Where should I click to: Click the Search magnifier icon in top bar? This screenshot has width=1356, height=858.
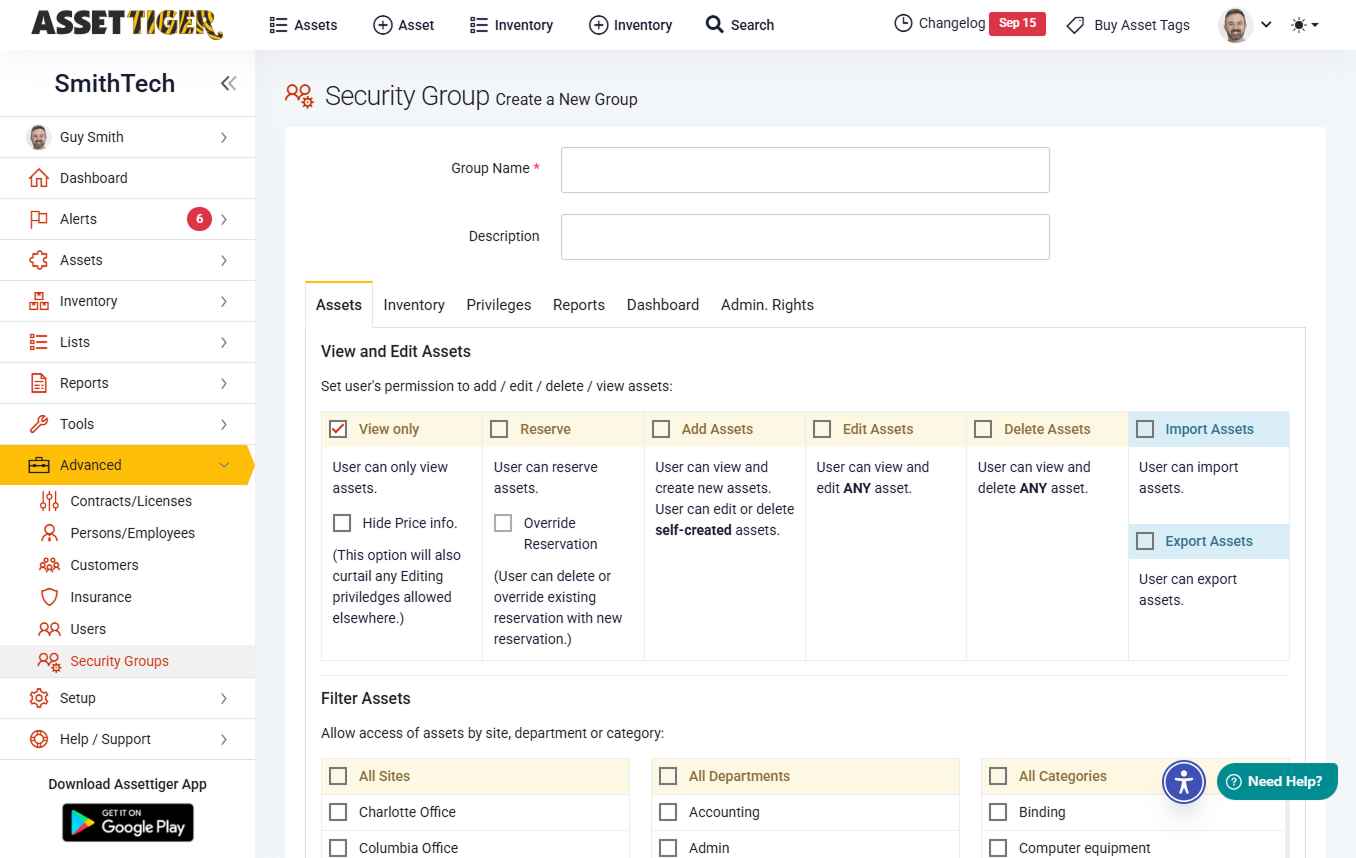point(714,24)
